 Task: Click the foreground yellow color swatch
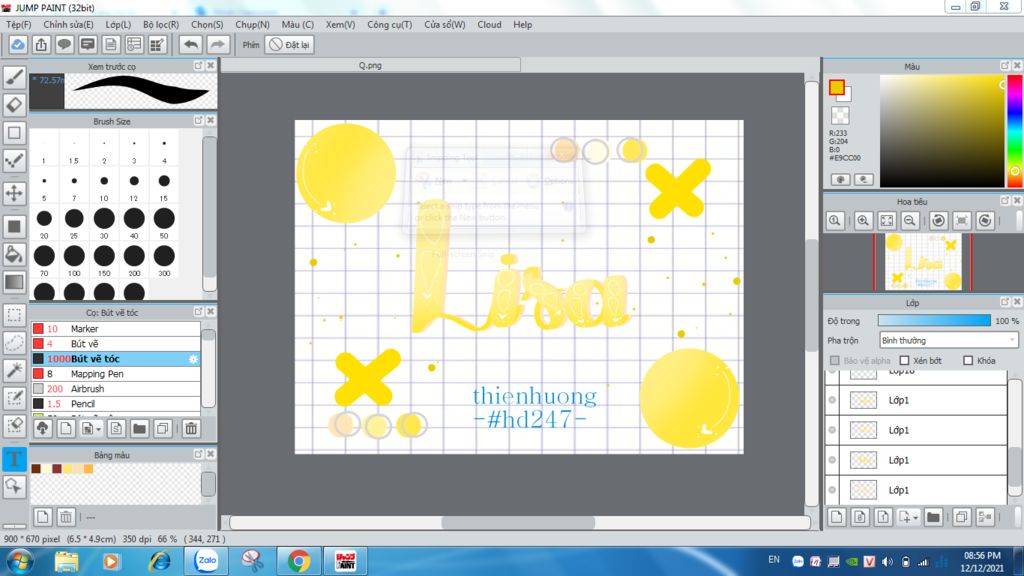[x=837, y=88]
